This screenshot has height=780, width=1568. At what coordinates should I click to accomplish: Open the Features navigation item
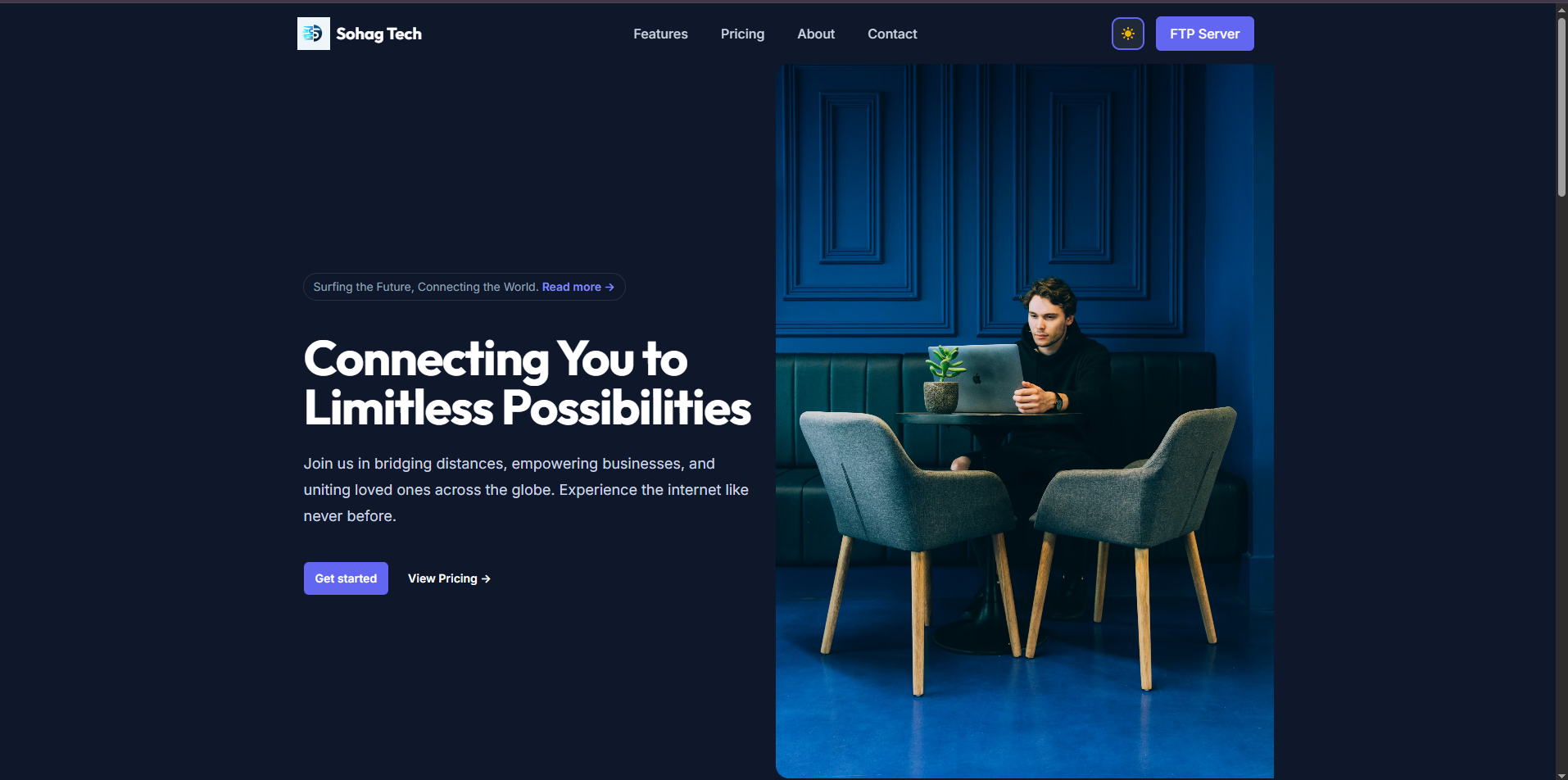[x=660, y=34]
